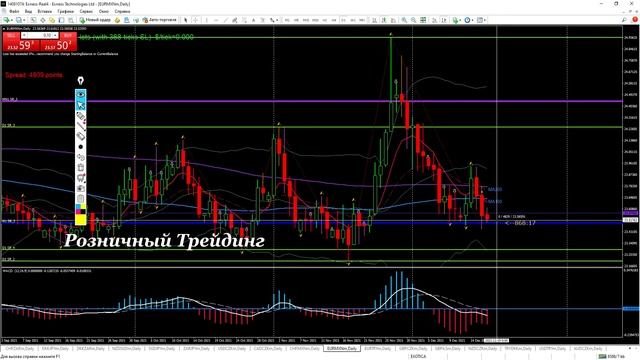Toggle MN monthly timeframe button

tap(362, 20)
